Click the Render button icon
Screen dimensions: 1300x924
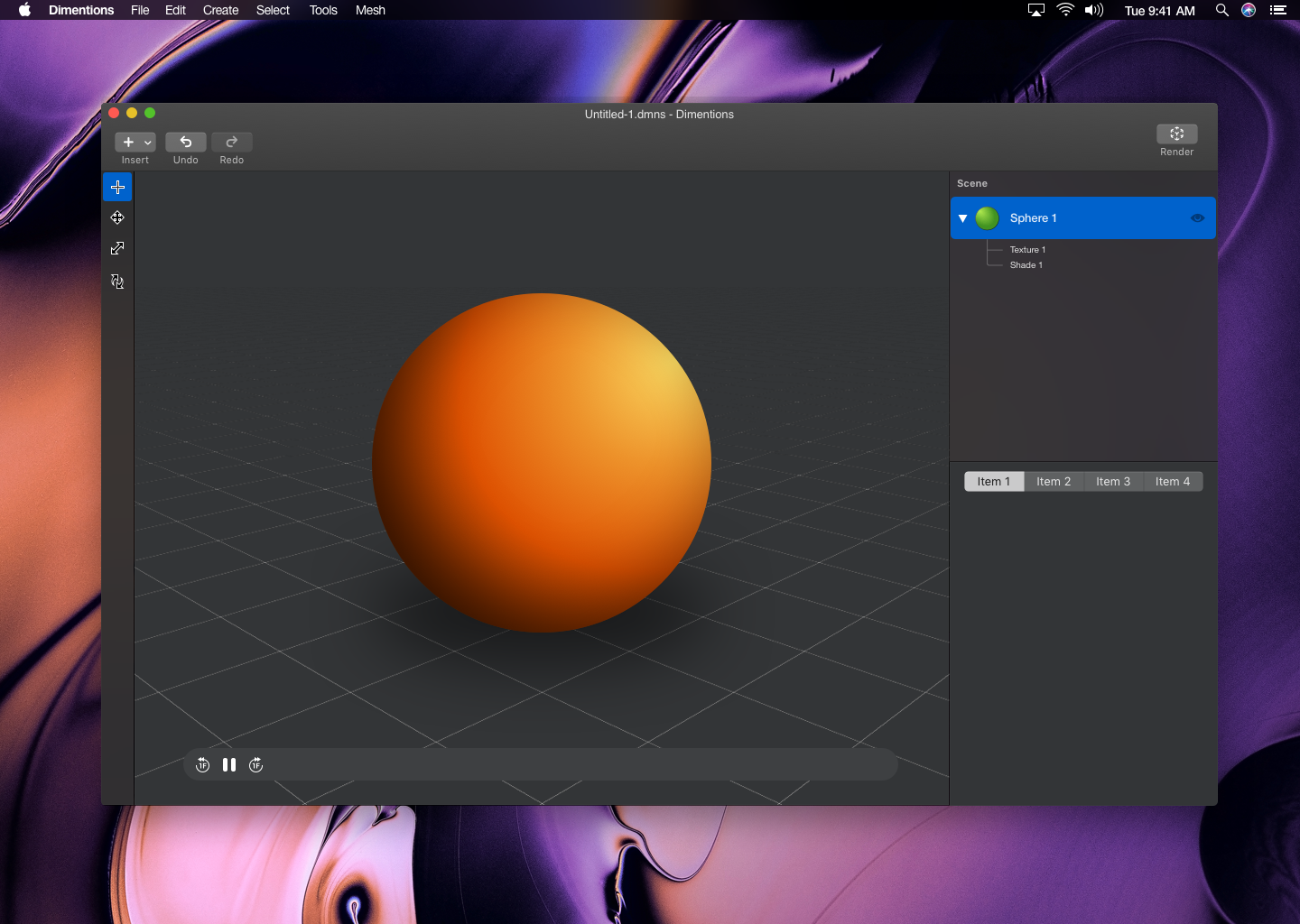point(1176,134)
